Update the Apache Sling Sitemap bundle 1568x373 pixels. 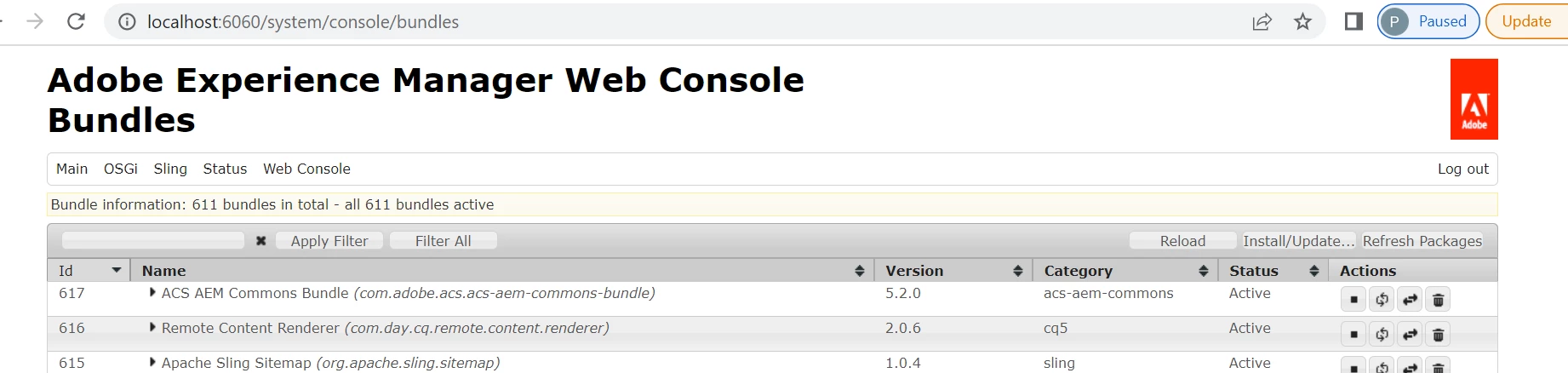[x=1410, y=366]
